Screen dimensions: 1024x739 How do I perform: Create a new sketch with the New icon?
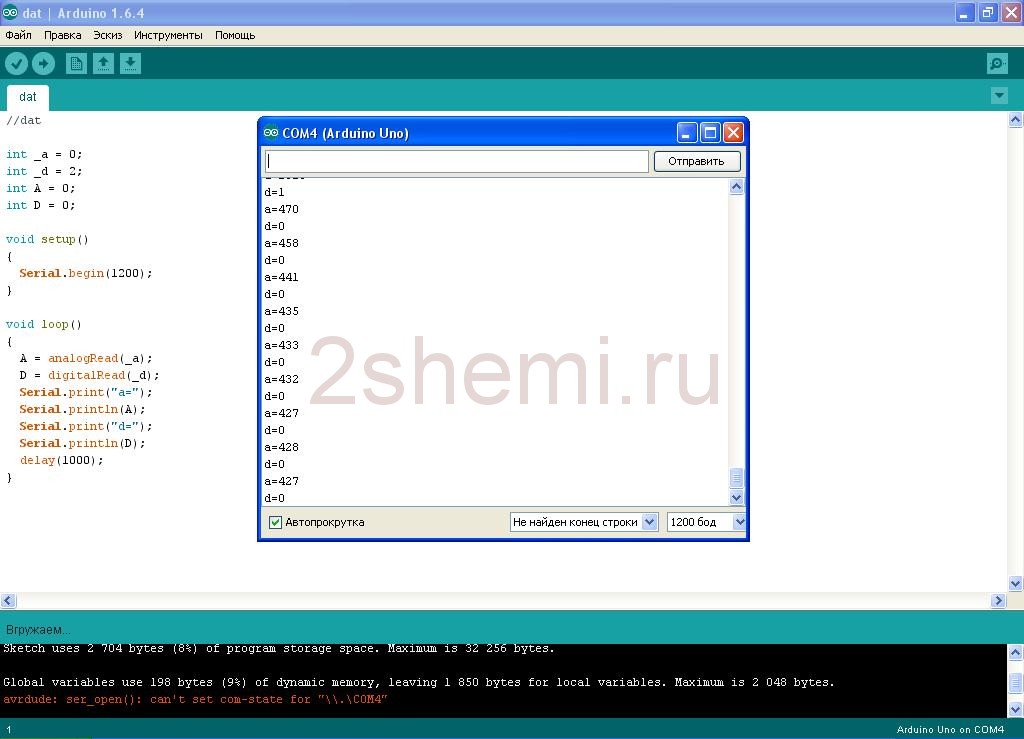[76, 63]
